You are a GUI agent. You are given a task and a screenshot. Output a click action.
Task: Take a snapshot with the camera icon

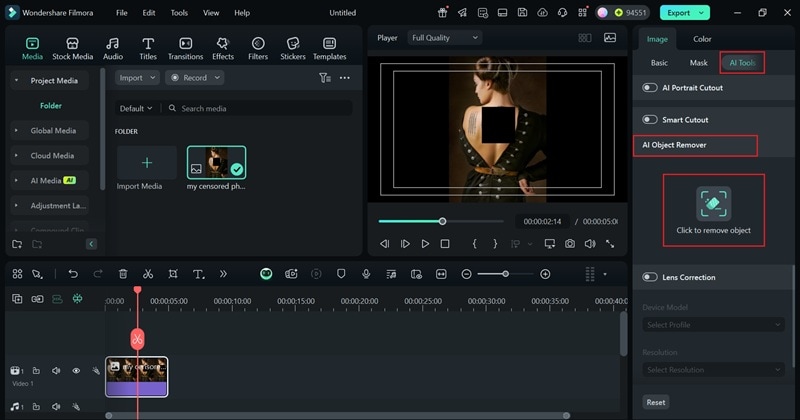(569, 243)
